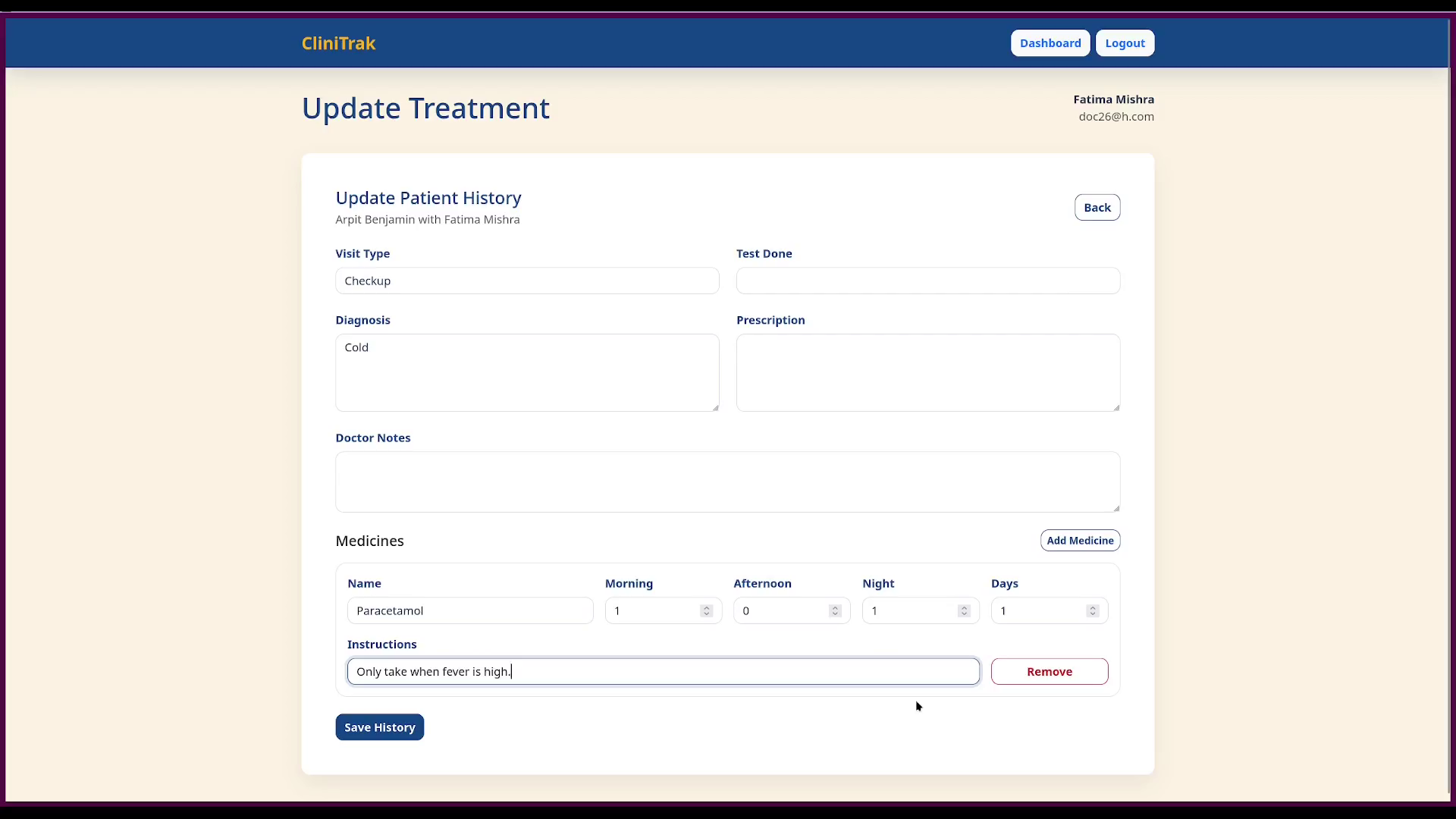
Task: Focus the Morning dose number field
Action: point(663,610)
